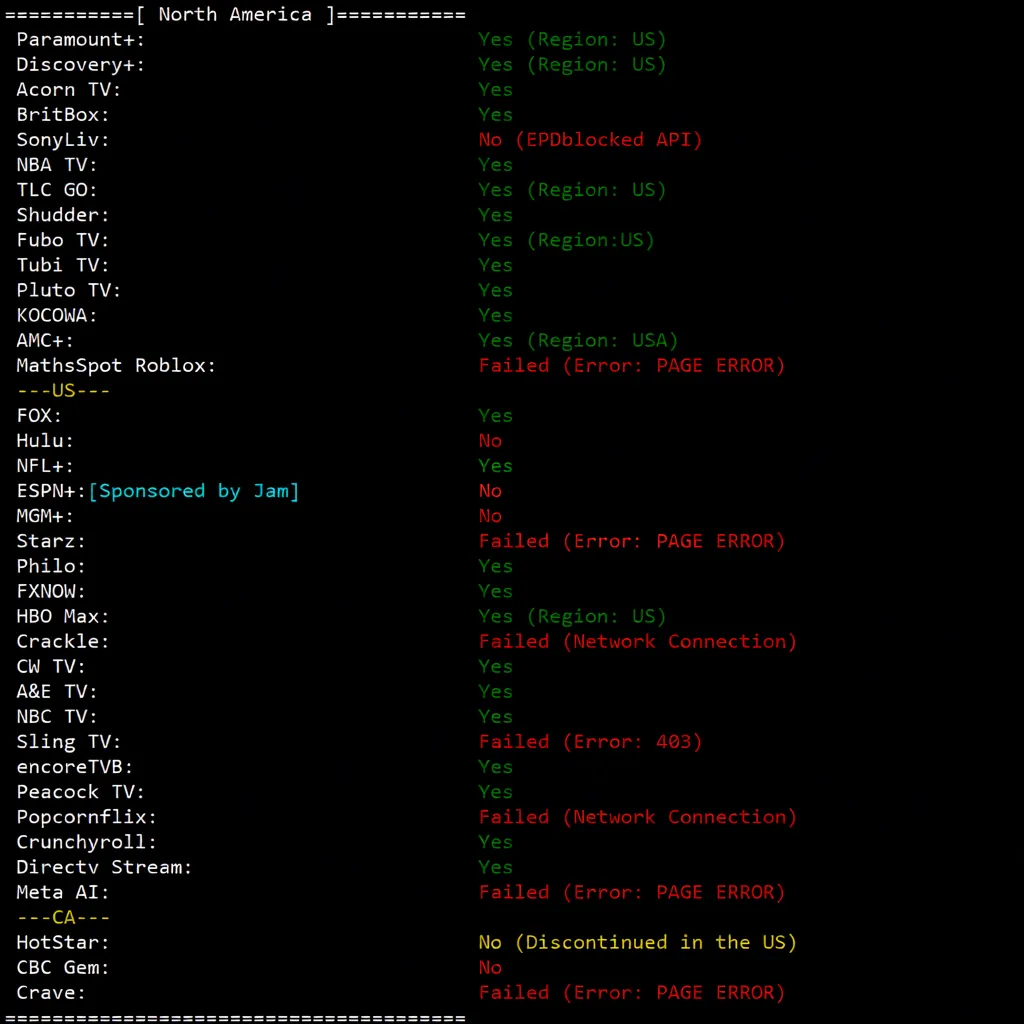Select the Tubi TV label
Viewport: 1024px width, 1024px height.
pos(63,265)
